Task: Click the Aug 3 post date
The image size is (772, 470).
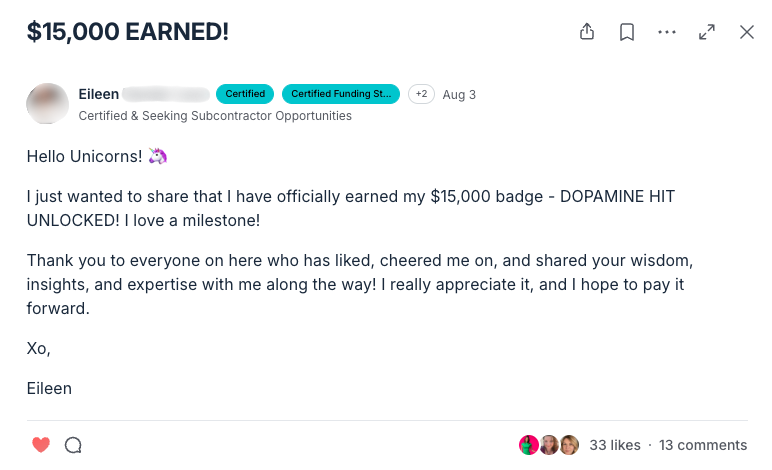Action: pos(459,94)
